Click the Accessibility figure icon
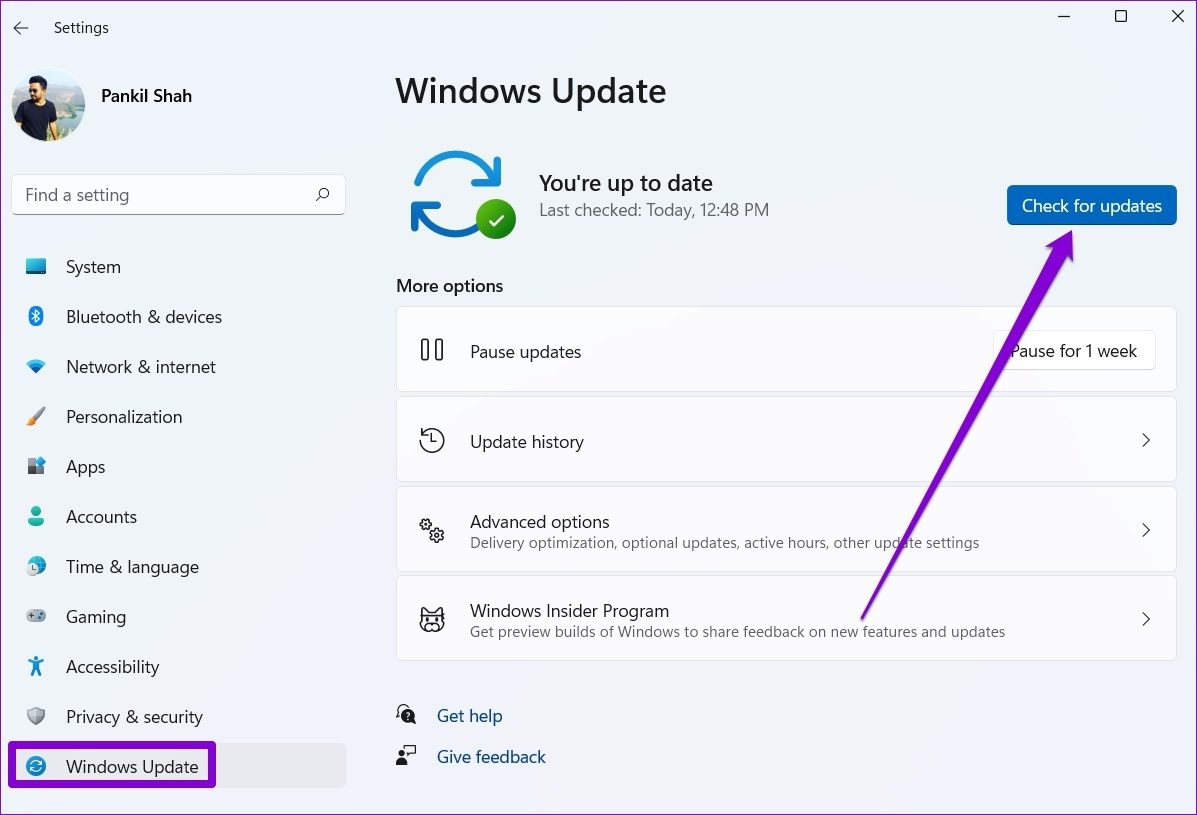 coord(36,667)
